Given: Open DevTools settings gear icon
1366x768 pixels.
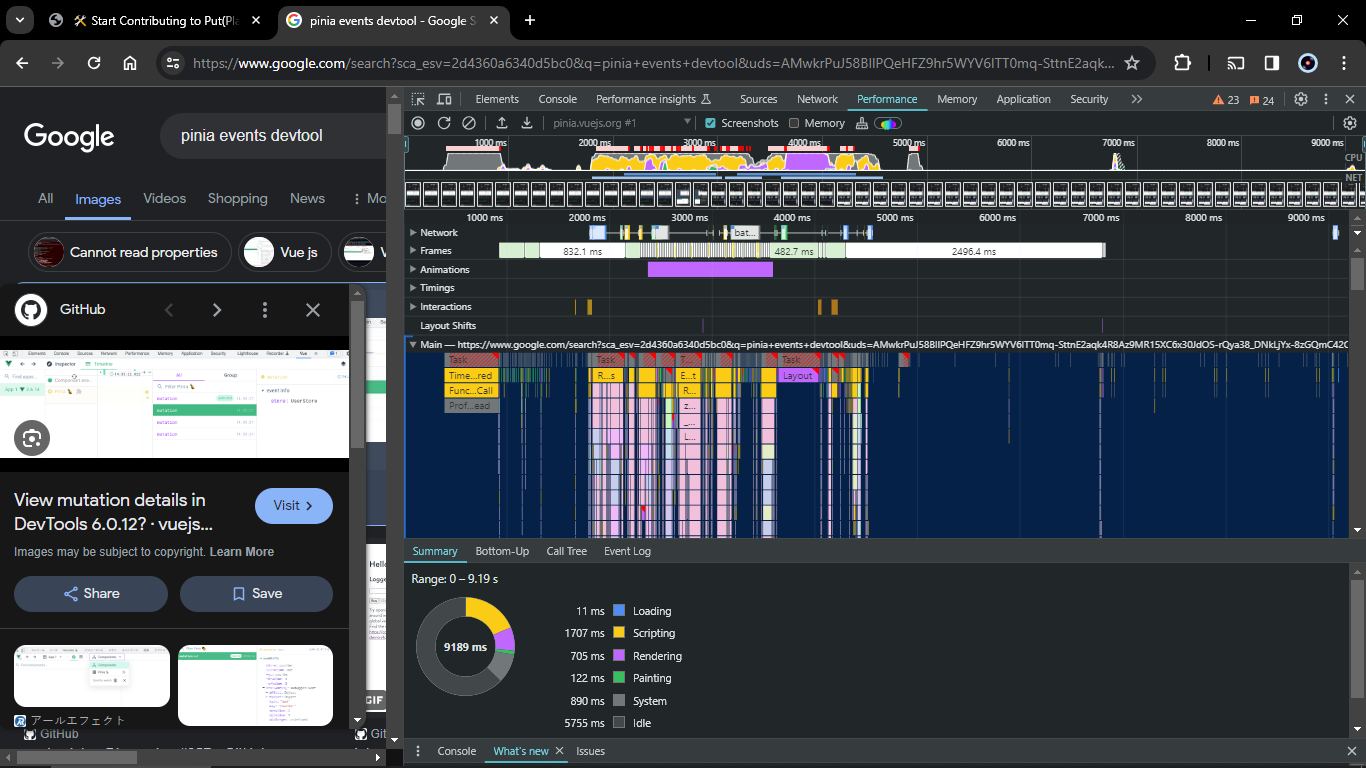Looking at the screenshot, I should [x=1301, y=99].
